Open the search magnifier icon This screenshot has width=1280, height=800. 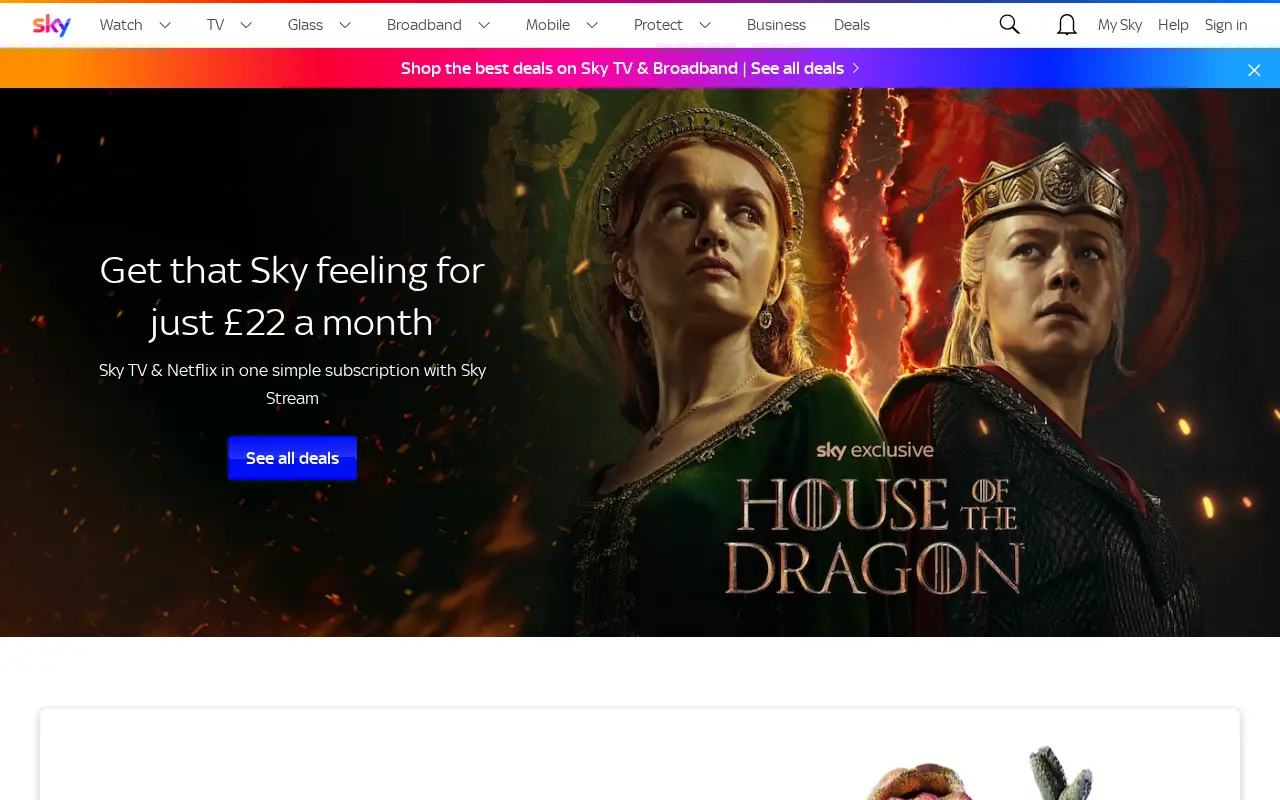pyautogui.click(x=1009, y=25)
